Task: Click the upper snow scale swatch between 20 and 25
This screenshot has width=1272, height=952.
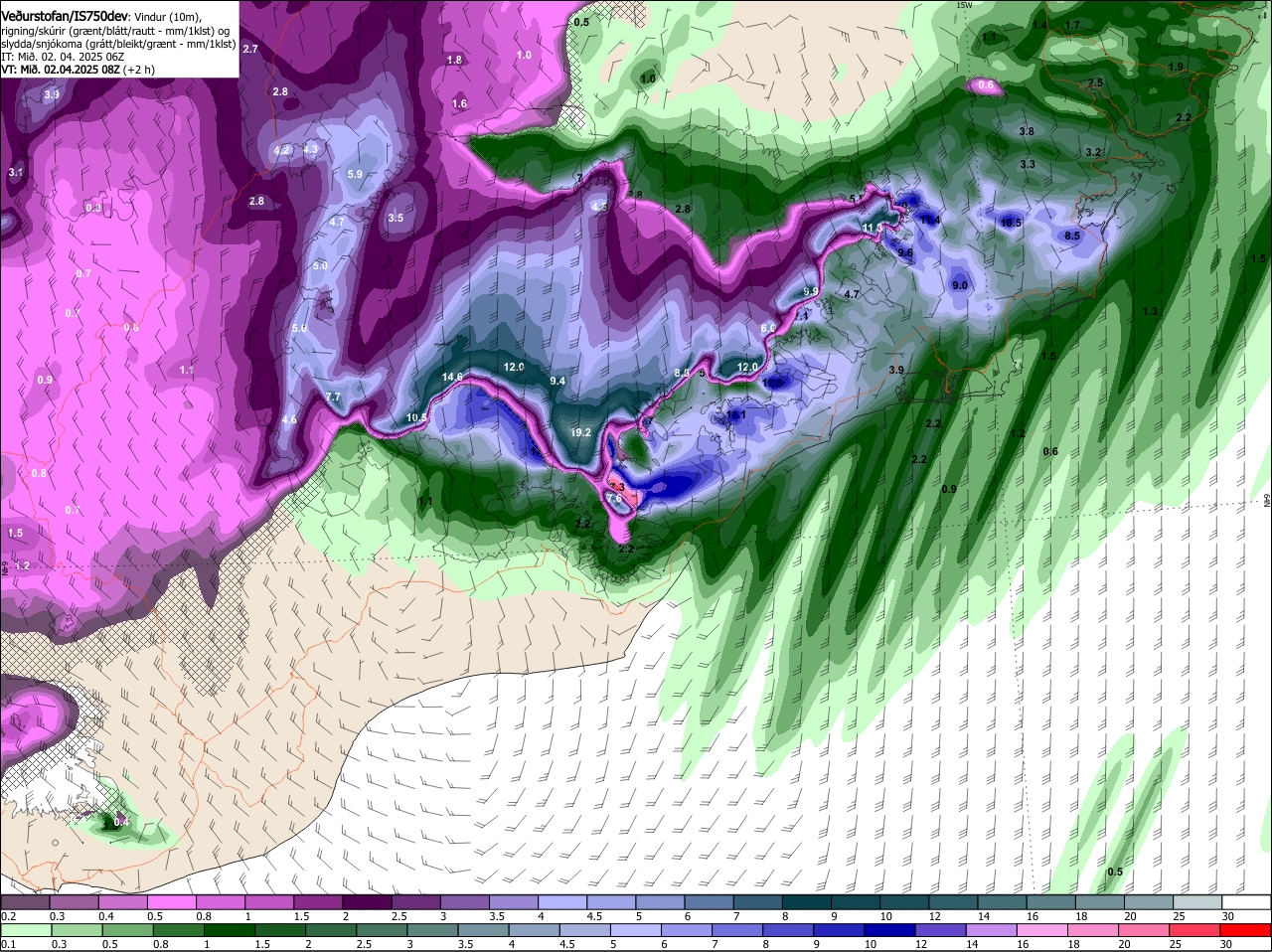Action: 1149,902
